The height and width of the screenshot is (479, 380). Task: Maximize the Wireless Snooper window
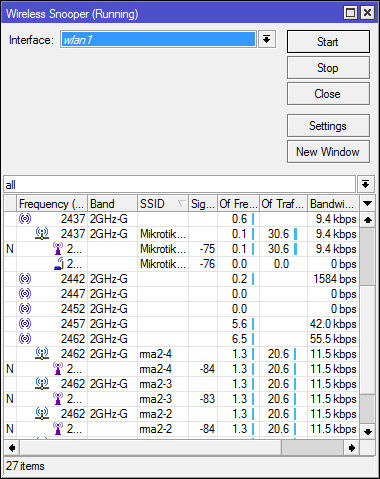[x=350, y=13]
